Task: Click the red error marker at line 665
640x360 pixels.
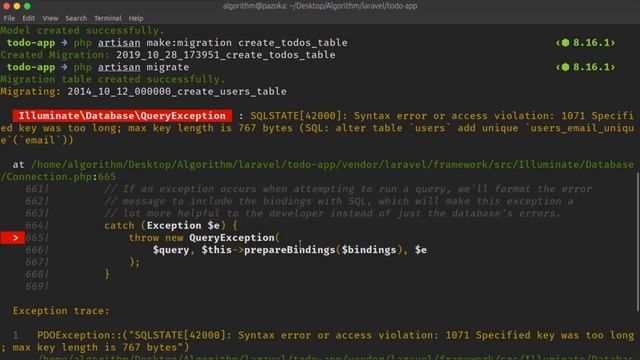Action: pyautogui.click(x=13, y=238)
